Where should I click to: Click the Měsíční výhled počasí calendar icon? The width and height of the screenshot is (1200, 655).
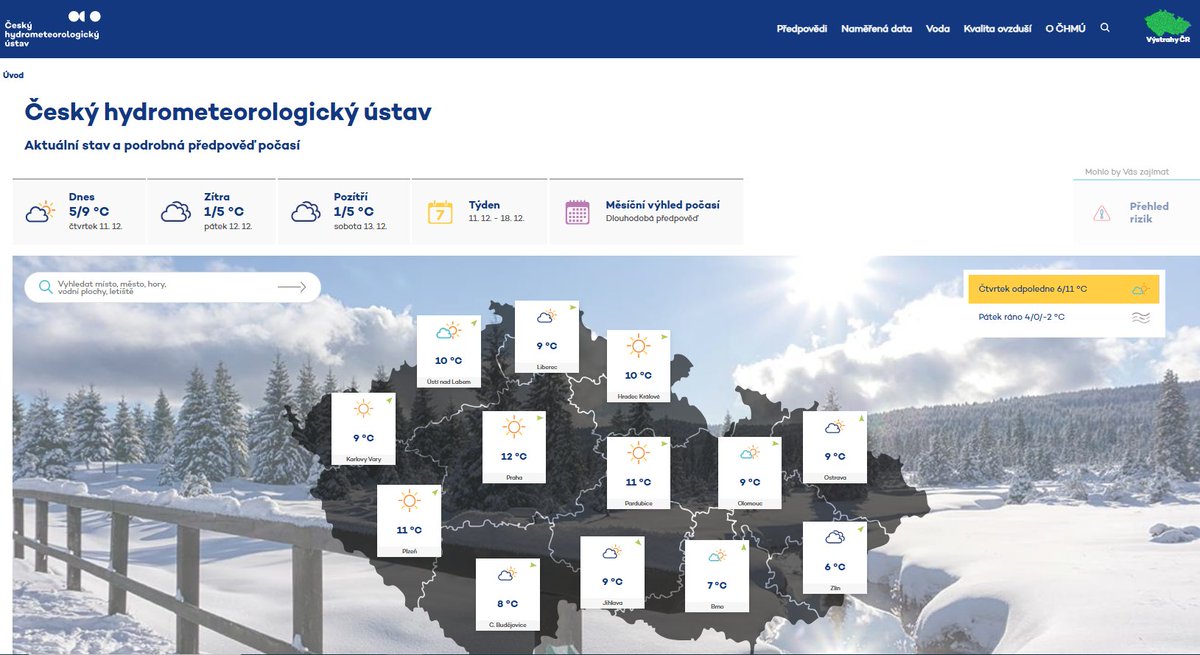[576, 211]
